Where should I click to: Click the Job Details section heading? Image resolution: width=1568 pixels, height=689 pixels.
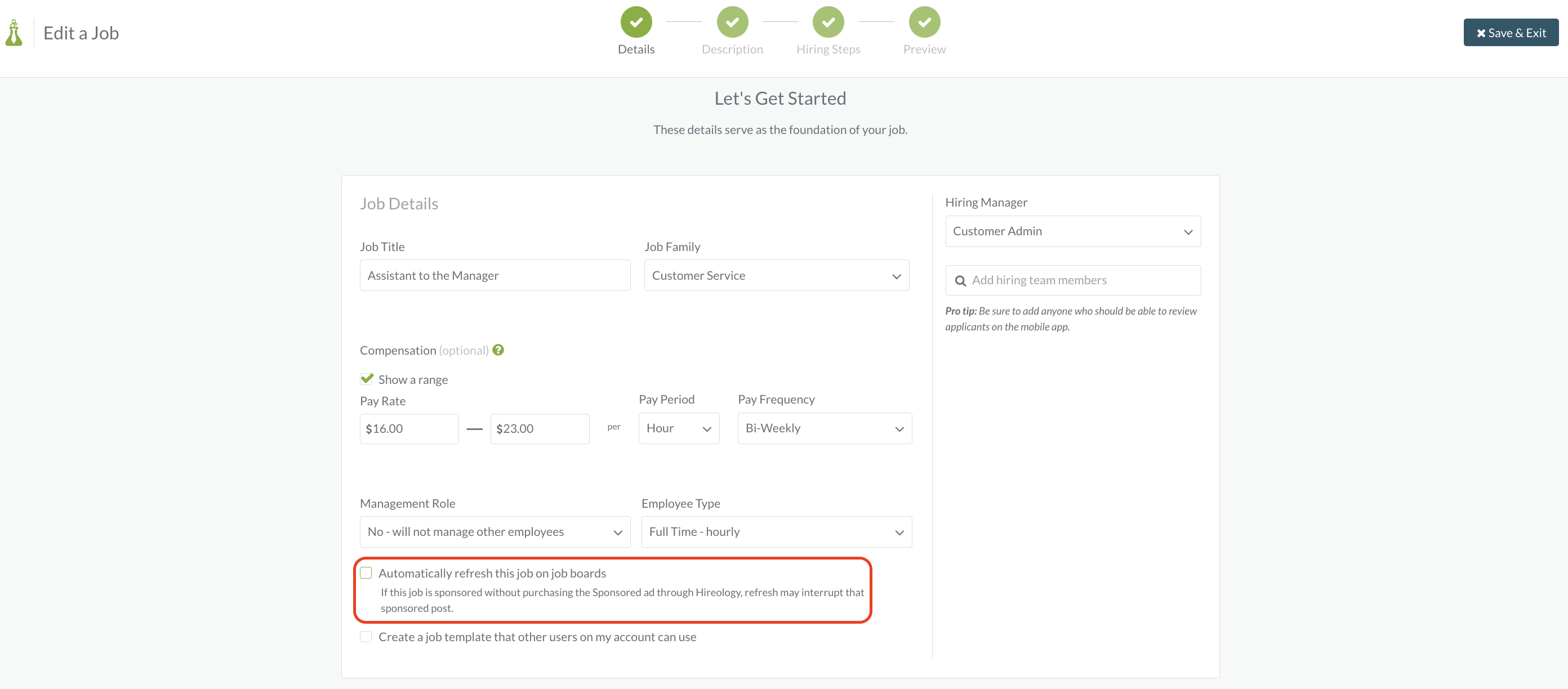(x=399, y=204)
